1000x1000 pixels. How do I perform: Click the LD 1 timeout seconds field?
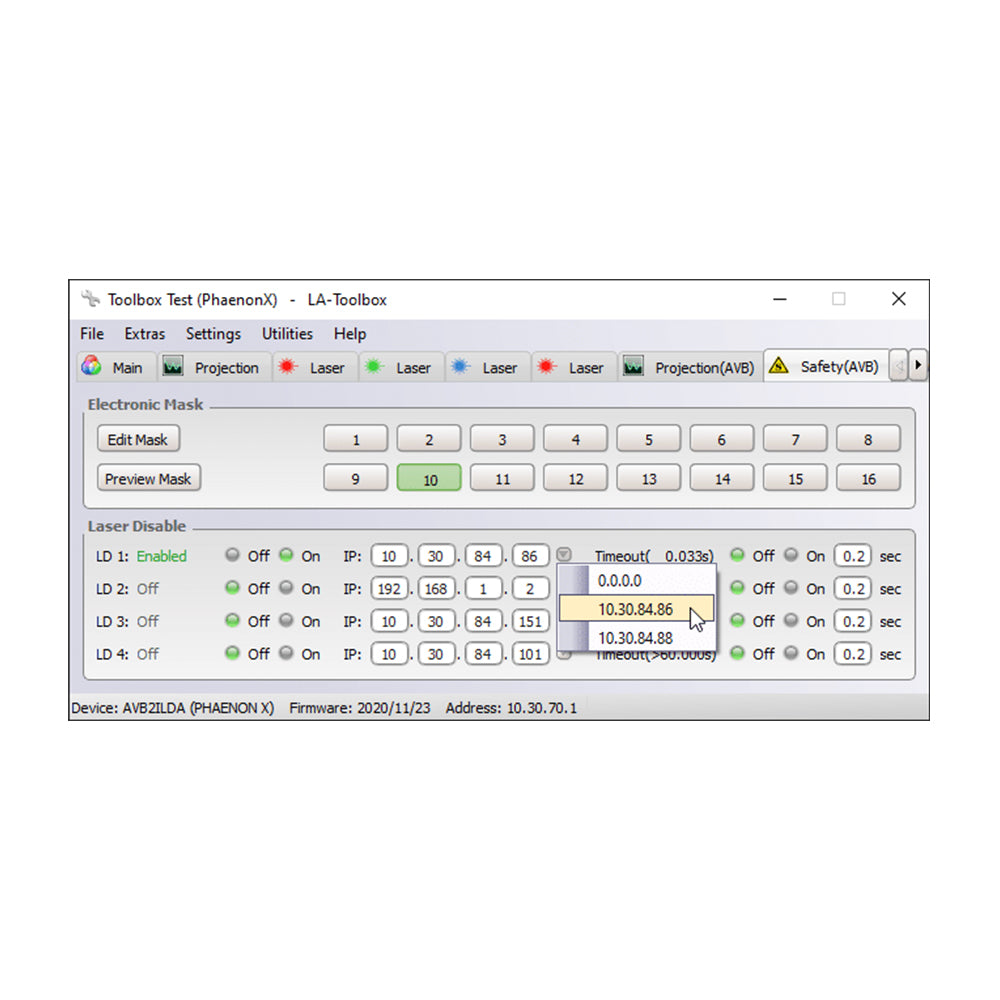click(853, 555)
